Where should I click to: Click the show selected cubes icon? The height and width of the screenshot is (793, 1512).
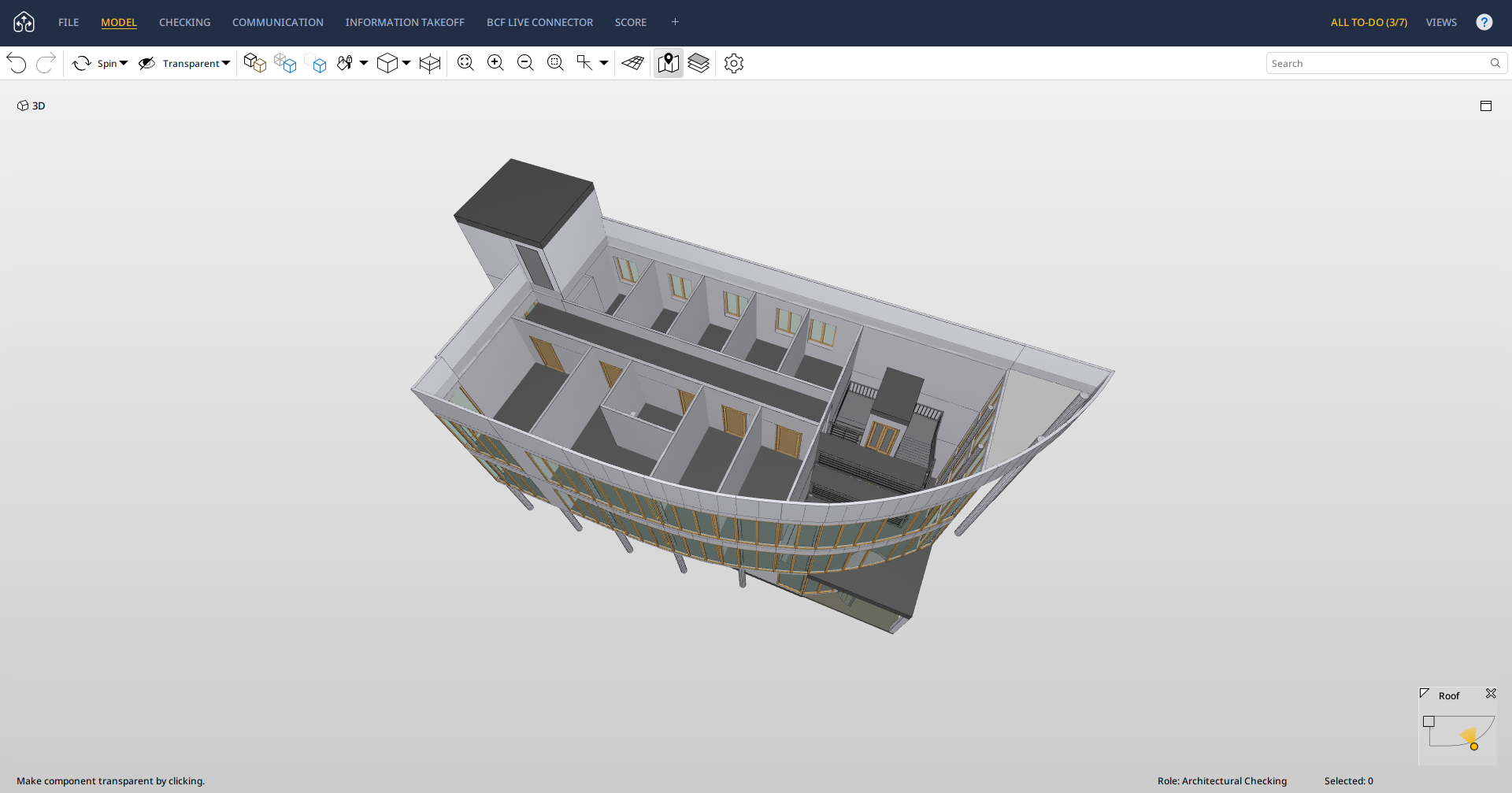point(285,63)
